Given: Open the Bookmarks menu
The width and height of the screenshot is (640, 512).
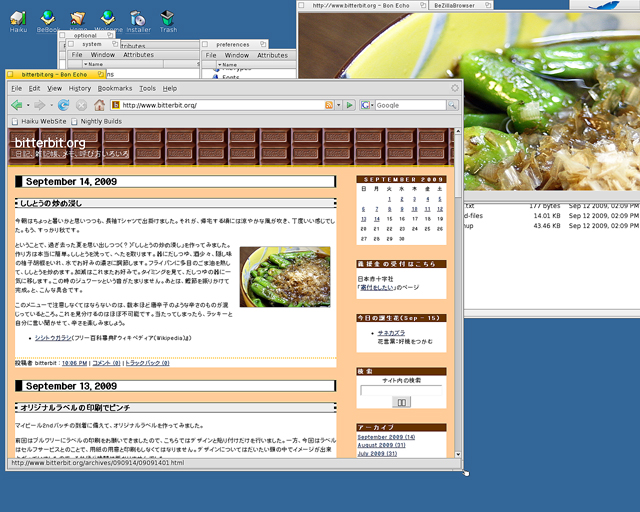Looking at the screenshot, I should [x=115, y=88].
